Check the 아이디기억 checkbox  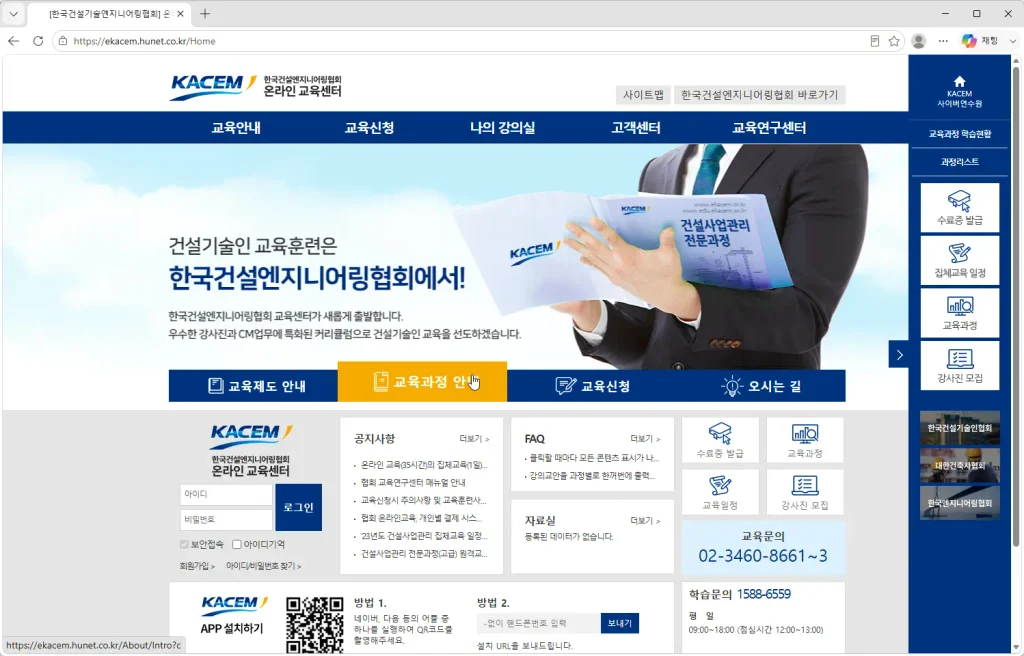point(237,544)
